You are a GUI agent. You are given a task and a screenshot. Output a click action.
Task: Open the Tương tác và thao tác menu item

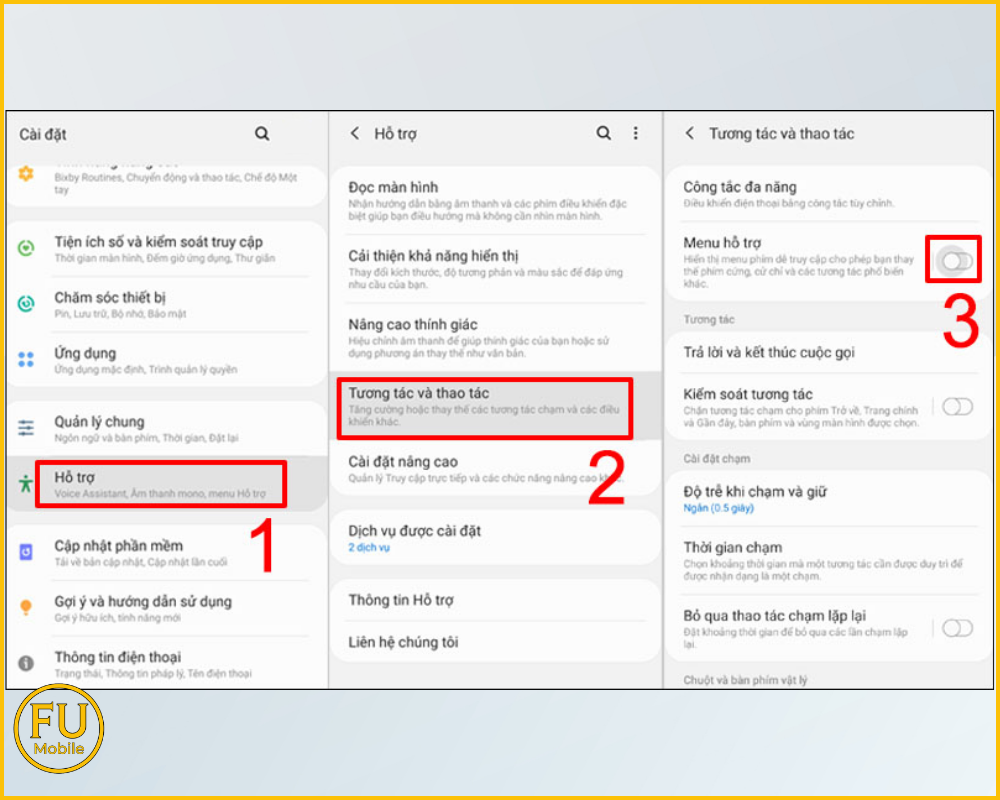click(x=484, y=407)
